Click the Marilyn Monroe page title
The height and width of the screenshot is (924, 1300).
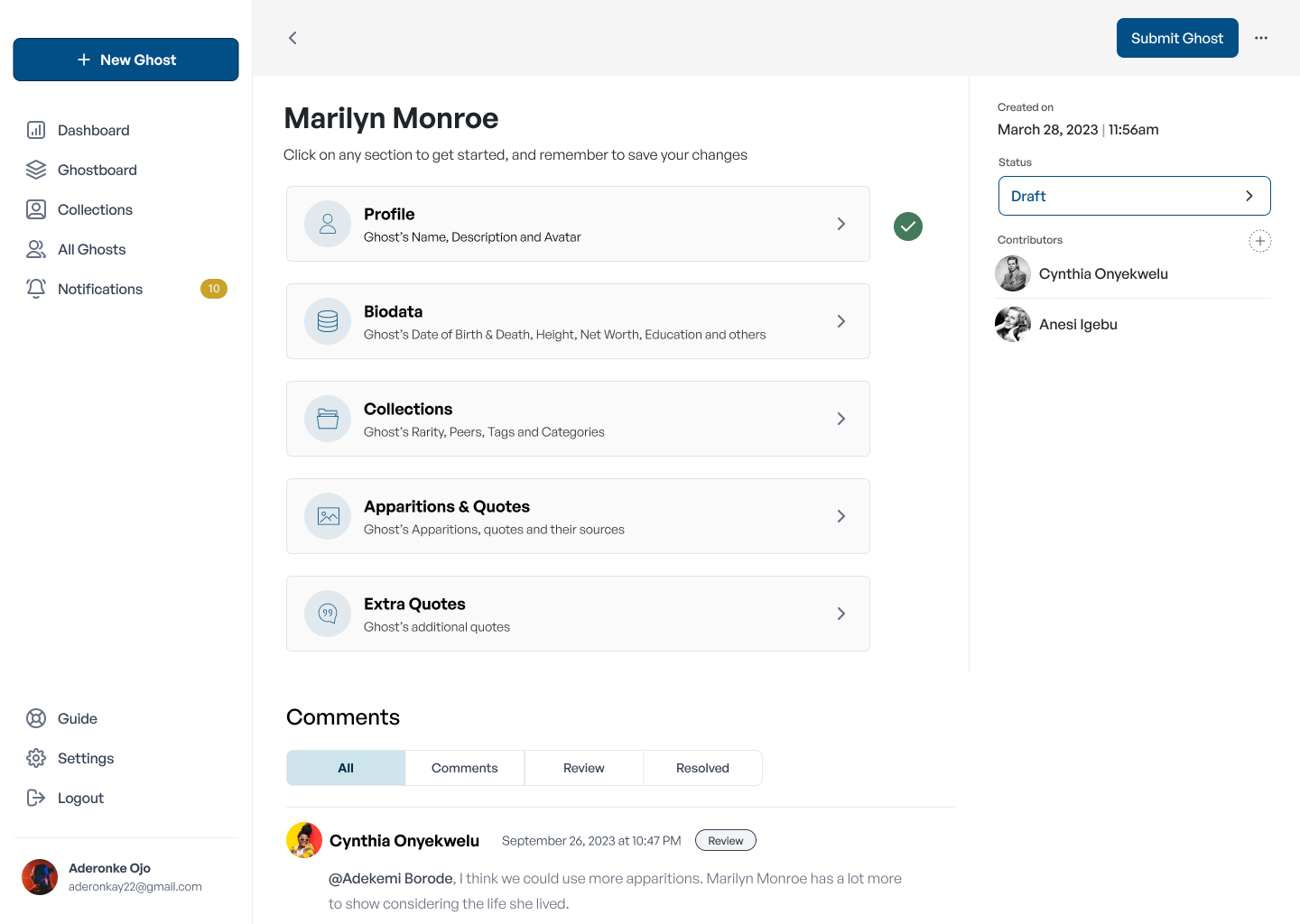coord(391,118)
